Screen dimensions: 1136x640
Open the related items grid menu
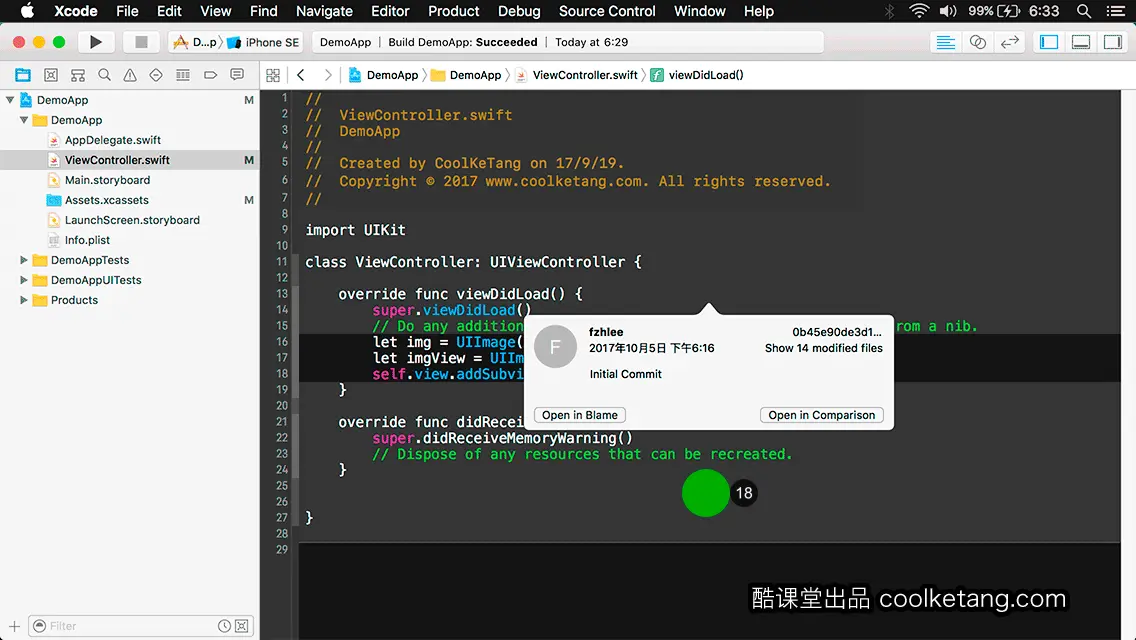pos(273,75)
